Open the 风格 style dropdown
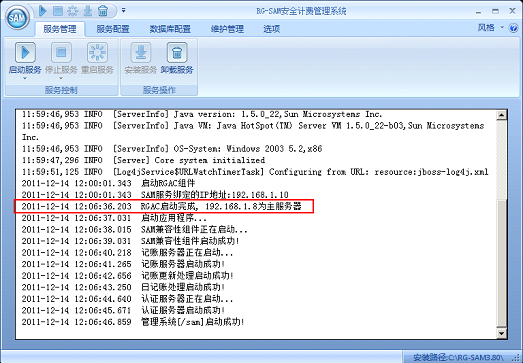This screenshot has height=363, width=523. coord(490,28)
